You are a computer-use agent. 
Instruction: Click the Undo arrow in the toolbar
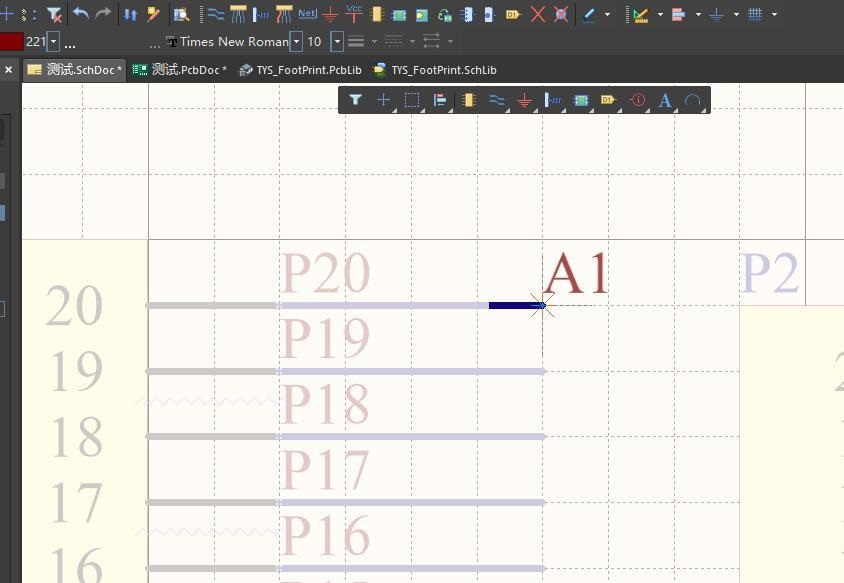tap(81, 14)
